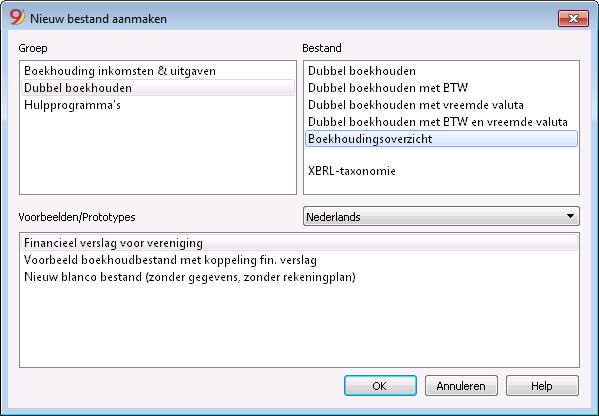Select Dubbel boekhouden met vreemde valuta
599x416 pixels.
441,105
